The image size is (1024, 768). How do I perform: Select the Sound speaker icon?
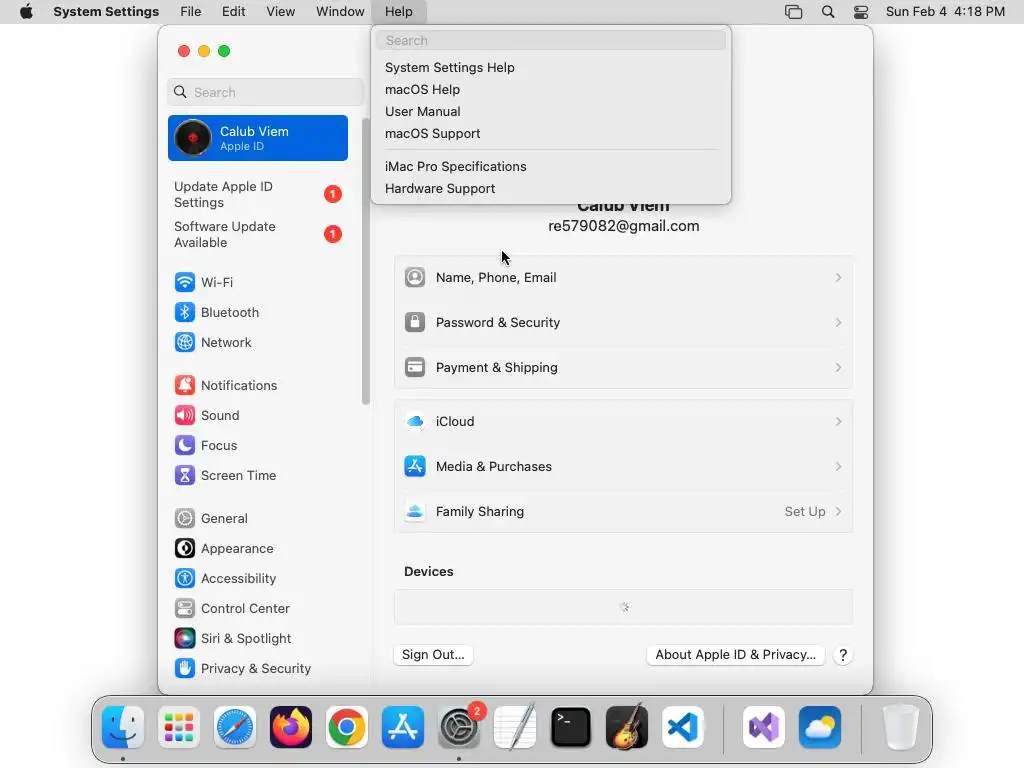pos(185,415)
